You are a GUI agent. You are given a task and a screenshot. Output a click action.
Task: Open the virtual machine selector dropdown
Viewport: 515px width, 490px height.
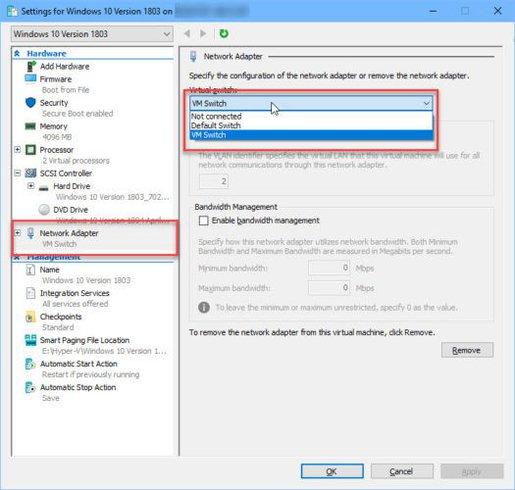(92, 34)
